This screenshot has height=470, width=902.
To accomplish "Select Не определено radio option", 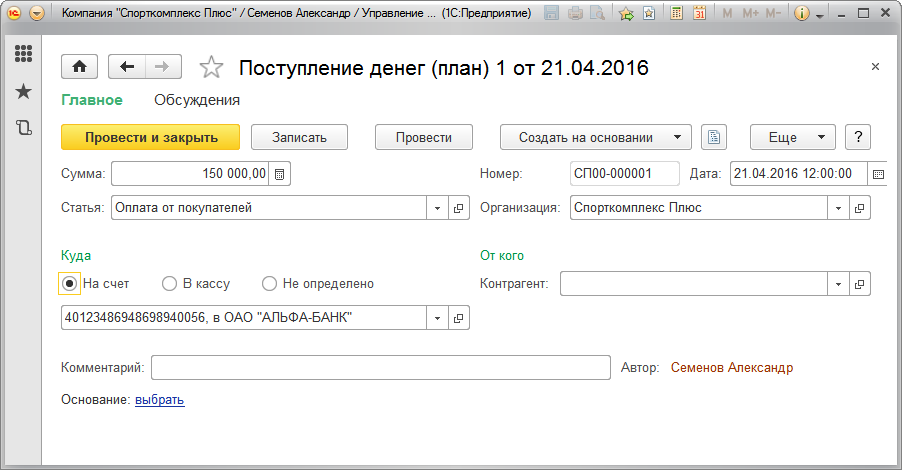I will pos(269,284).
